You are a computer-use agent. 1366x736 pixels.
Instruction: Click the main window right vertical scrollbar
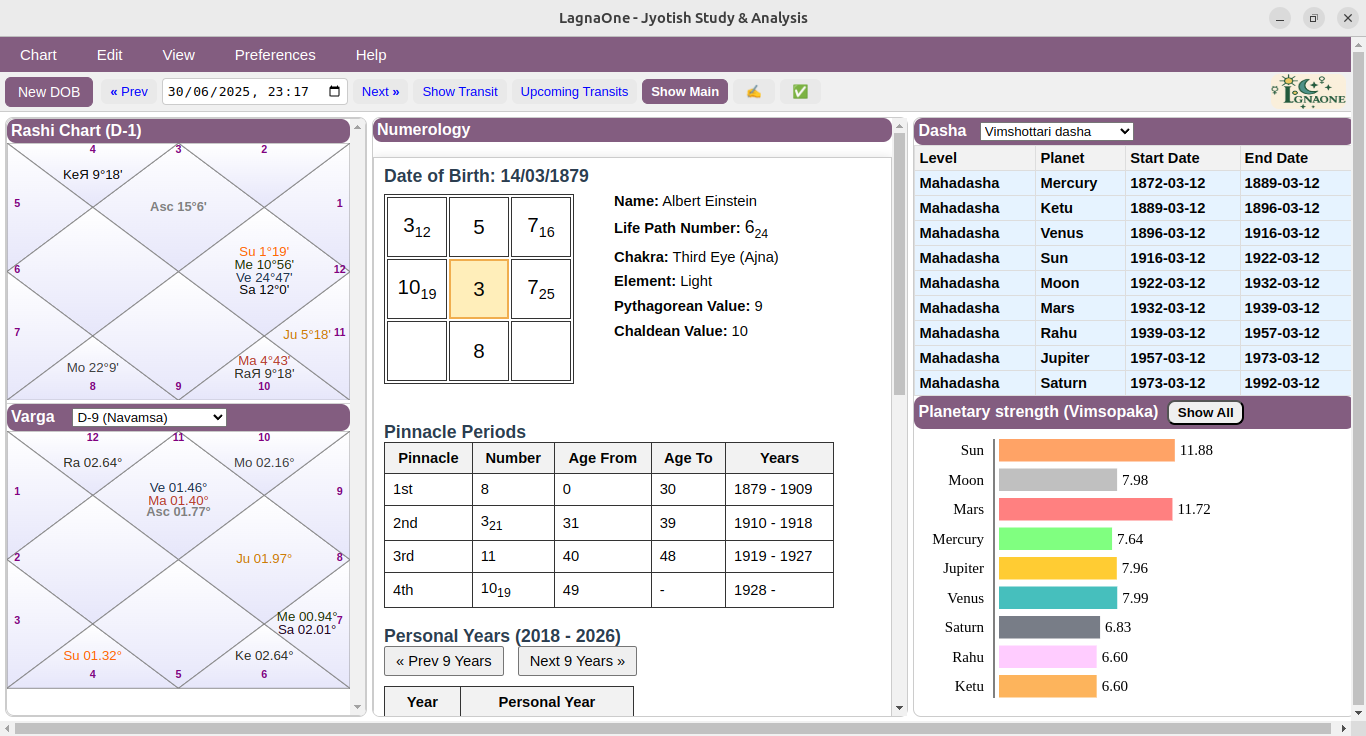click(1358, 380)
